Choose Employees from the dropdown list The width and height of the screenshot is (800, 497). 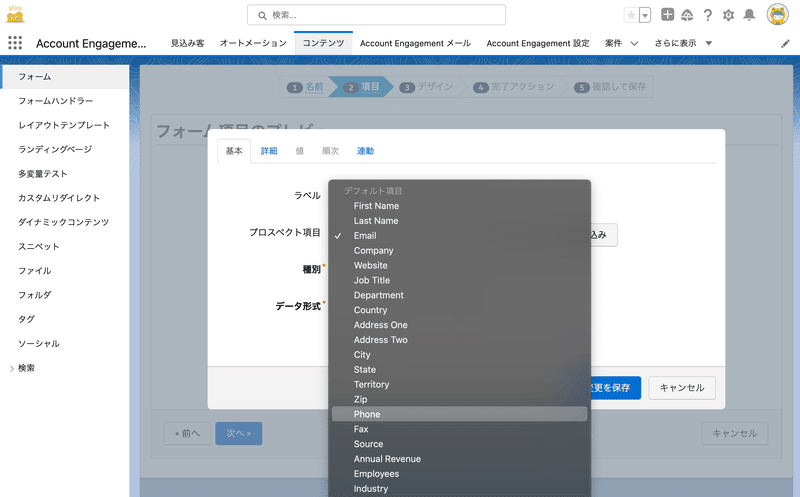tap(459, 474)
